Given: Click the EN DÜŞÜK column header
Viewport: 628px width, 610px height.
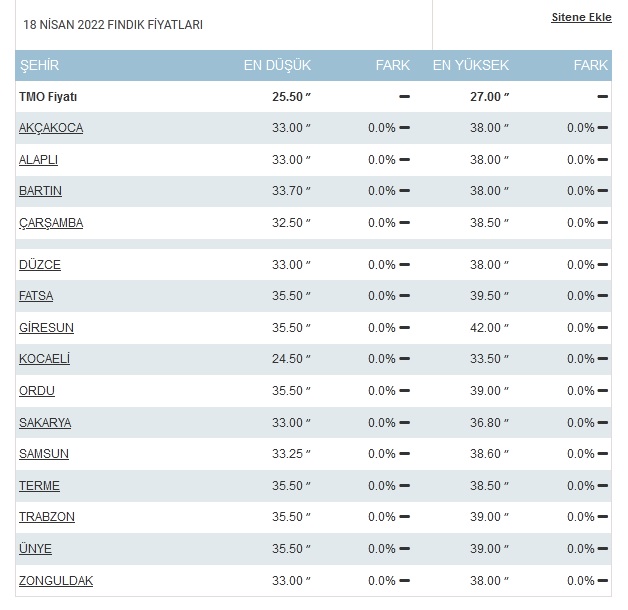Looking at the screenshot, I should 277,65.
